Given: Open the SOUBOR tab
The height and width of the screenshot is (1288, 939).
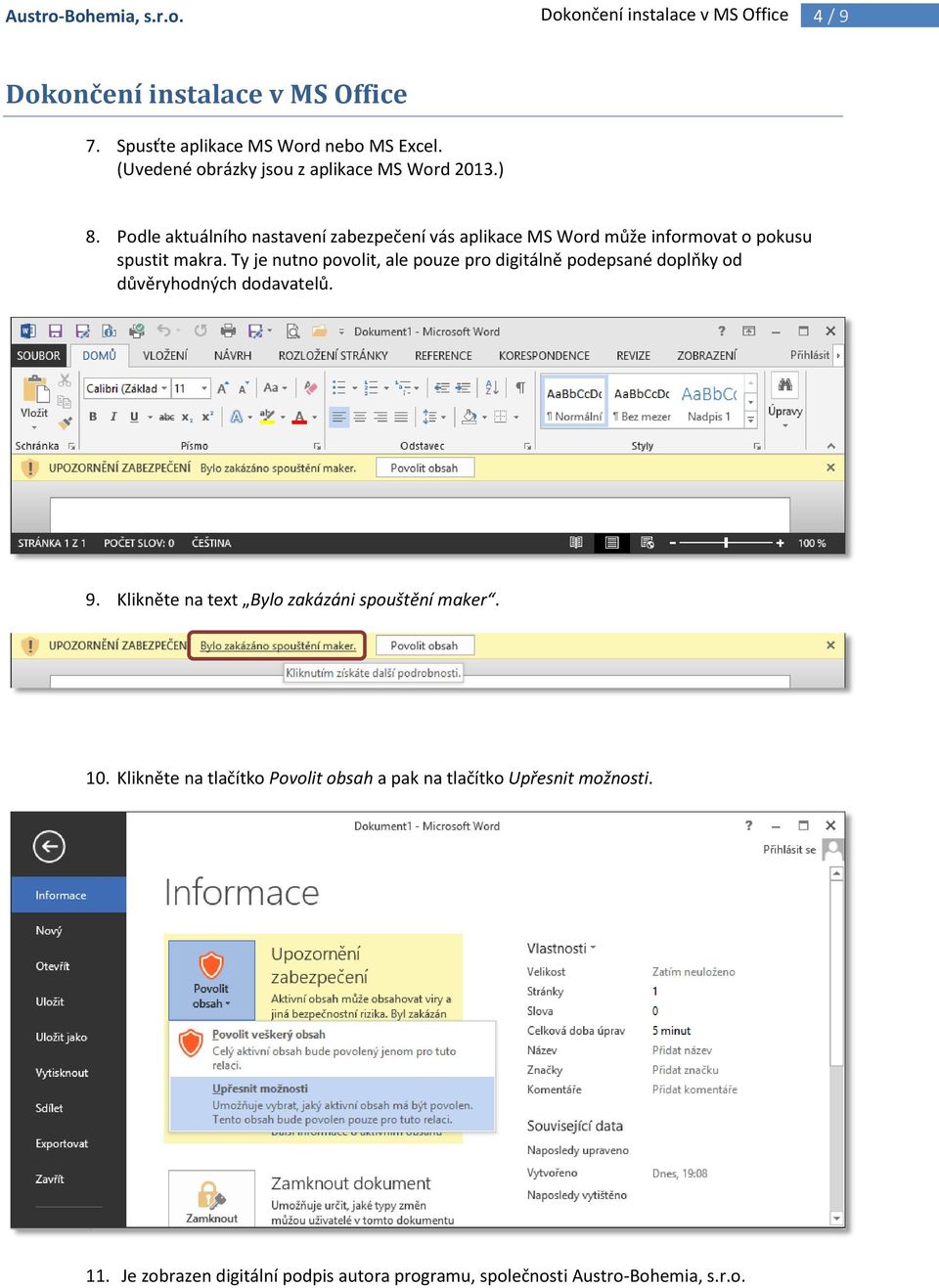Looking at the screenshot, I should point(38,356).
